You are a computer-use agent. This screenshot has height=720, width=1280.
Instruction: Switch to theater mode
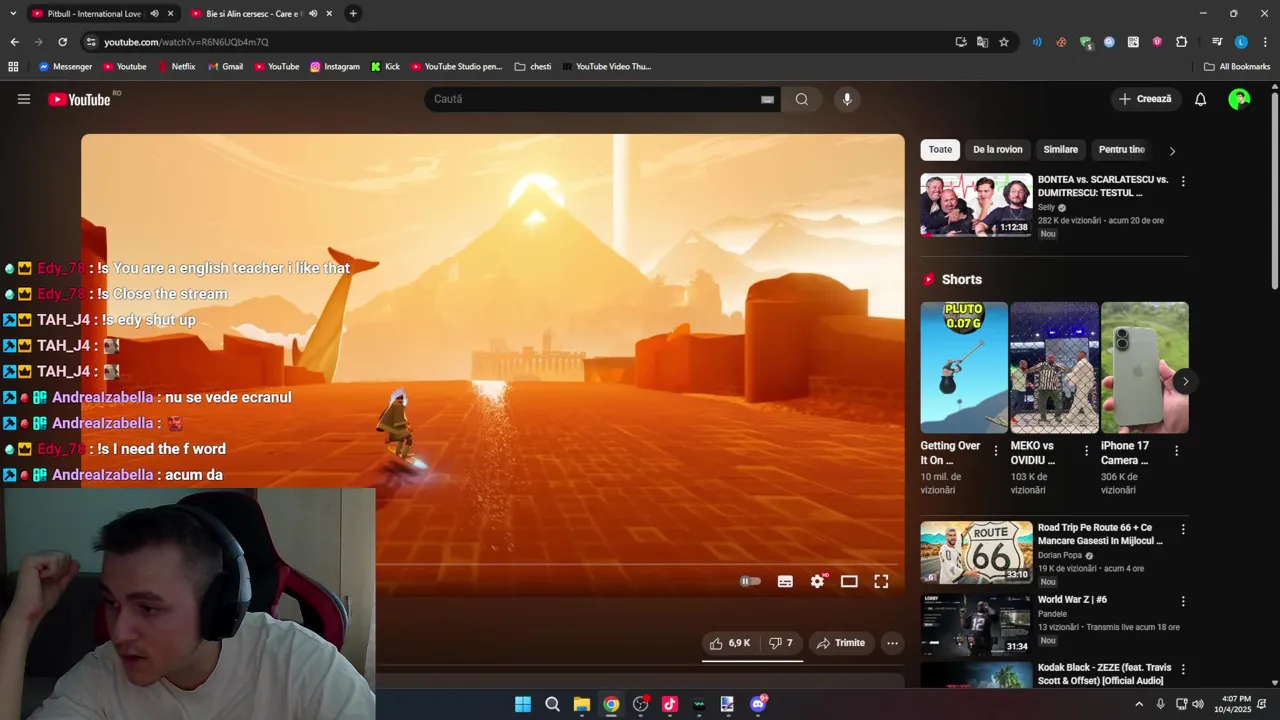tap(849, 581)
